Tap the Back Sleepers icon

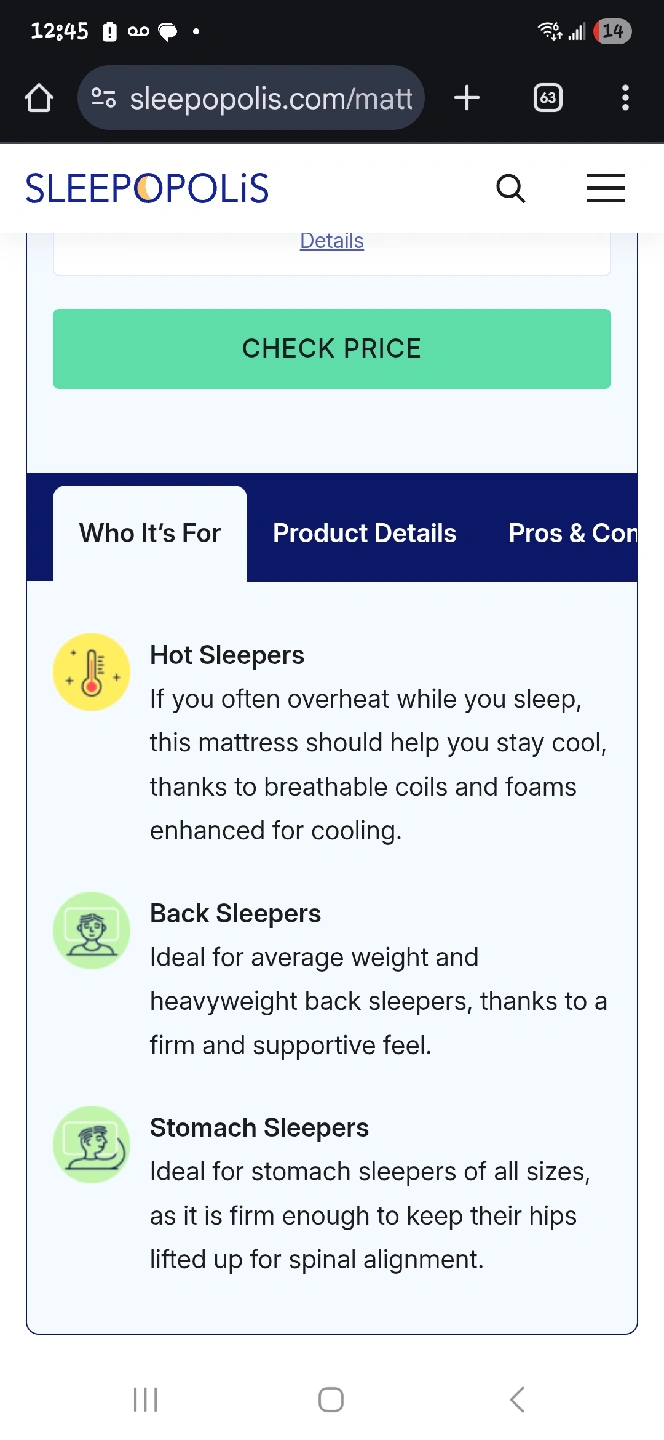point(91,930)
